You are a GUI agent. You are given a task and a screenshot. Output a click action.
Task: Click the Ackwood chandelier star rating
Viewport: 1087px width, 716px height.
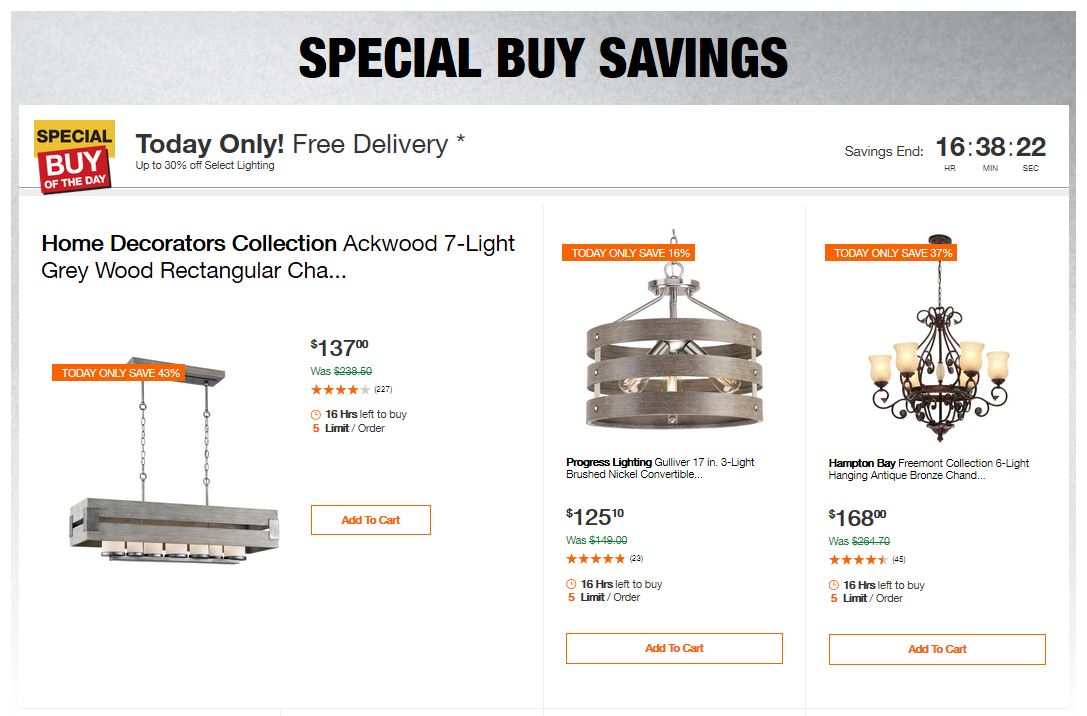pos(340,390)
